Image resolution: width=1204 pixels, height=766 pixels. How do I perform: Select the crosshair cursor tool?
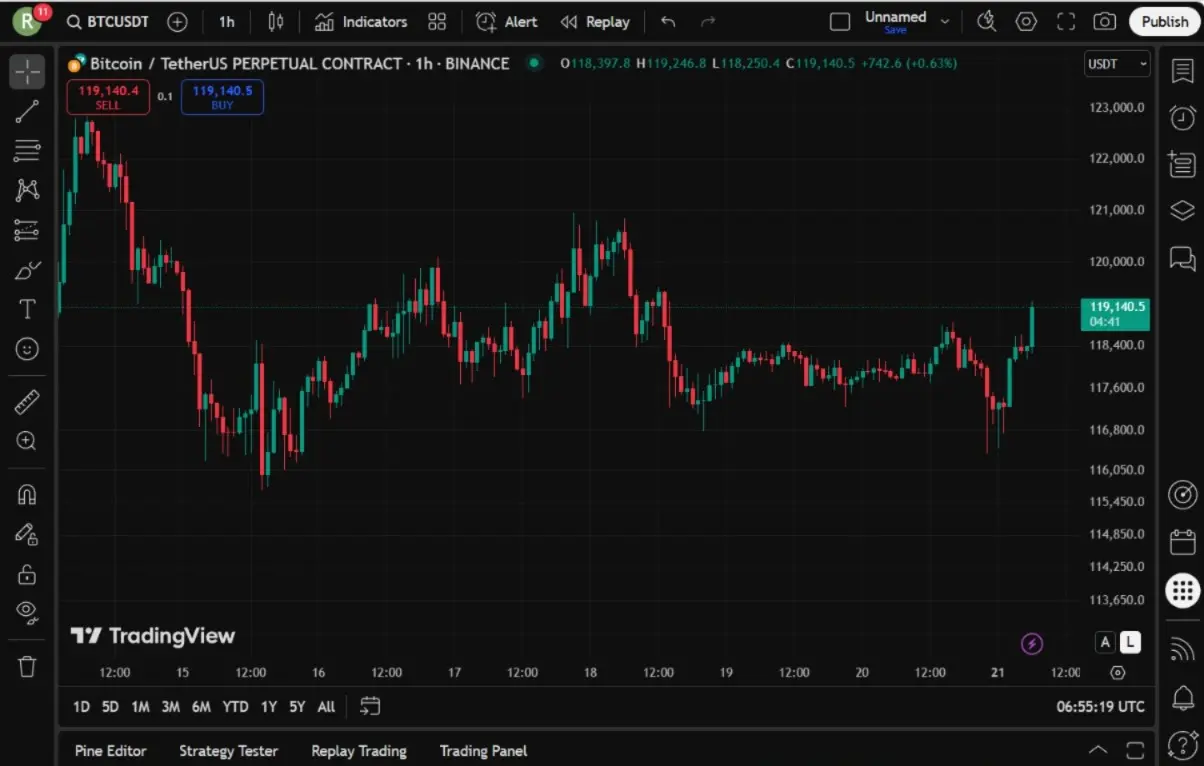[x=27, y=72]
